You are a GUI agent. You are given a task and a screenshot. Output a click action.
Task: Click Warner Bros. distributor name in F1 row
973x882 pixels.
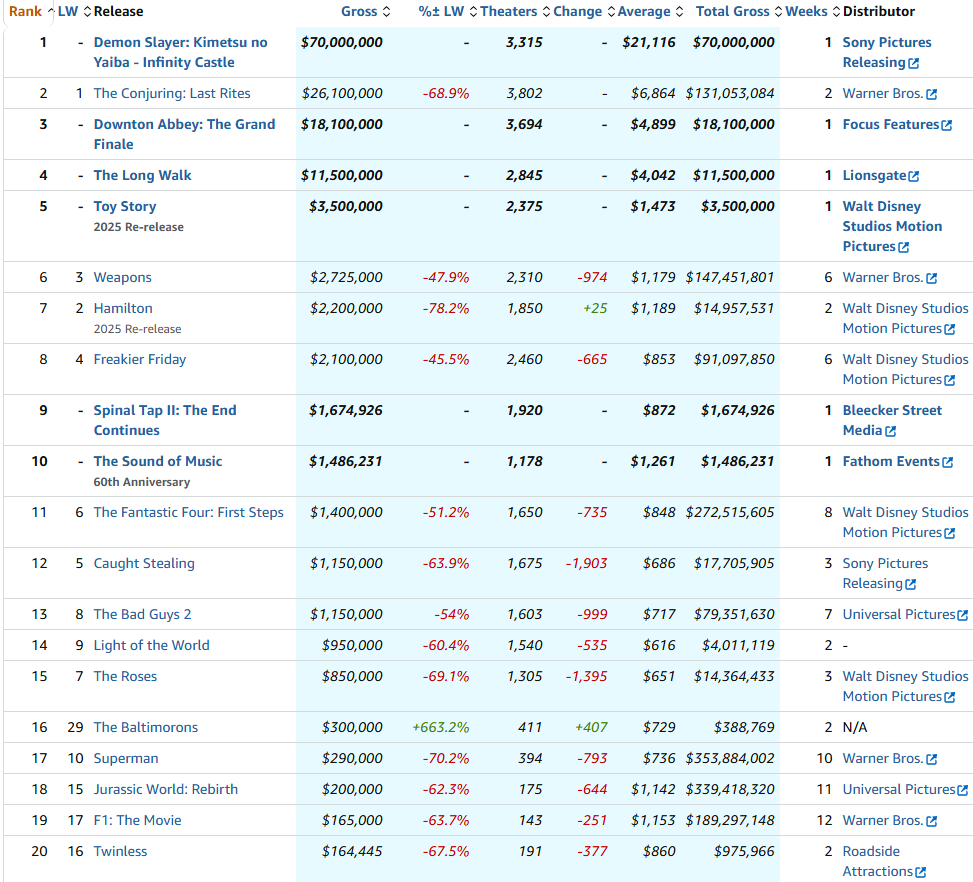pyautogui.click(x=882, y=820)
